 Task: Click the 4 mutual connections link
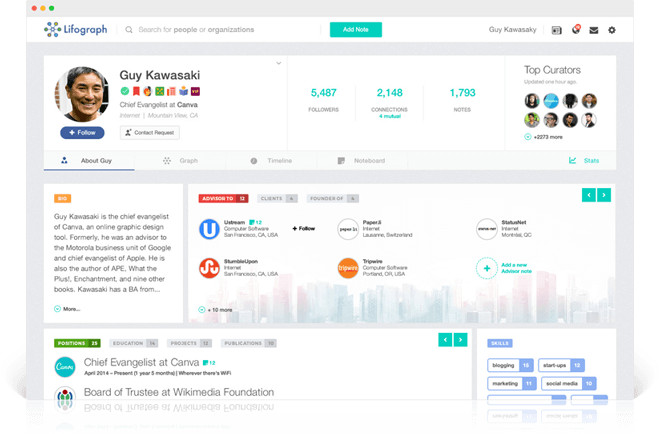(x=389, y=116)
